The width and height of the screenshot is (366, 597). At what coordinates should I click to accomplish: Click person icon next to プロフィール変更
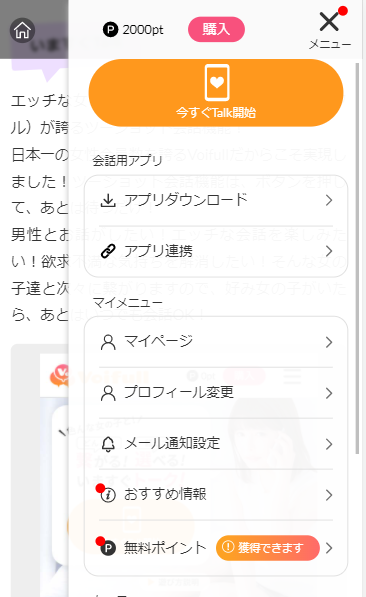(x=108, y=393)
